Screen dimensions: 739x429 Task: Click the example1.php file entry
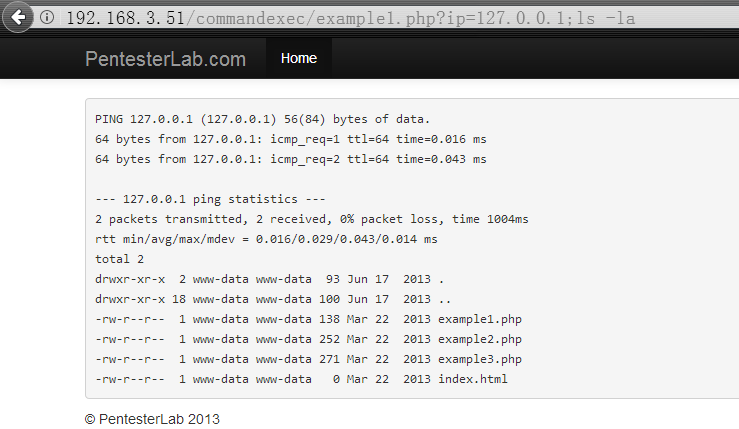(x=480, y=319)
